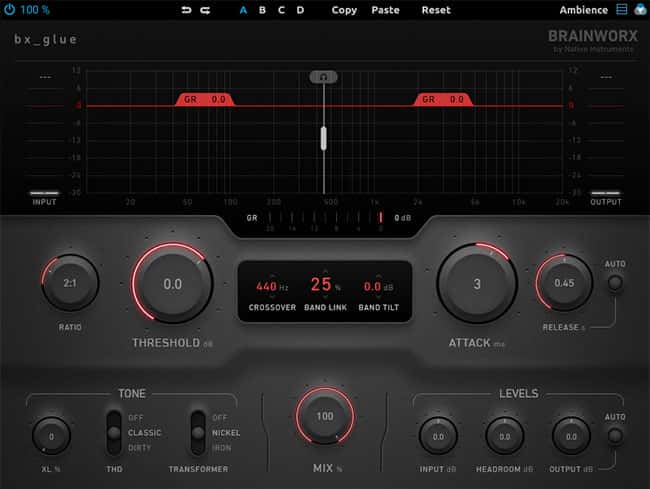The image size is (650, 489).
Task: Click the down arrow below the 440 Hz crossover
Action: (272, 297)
